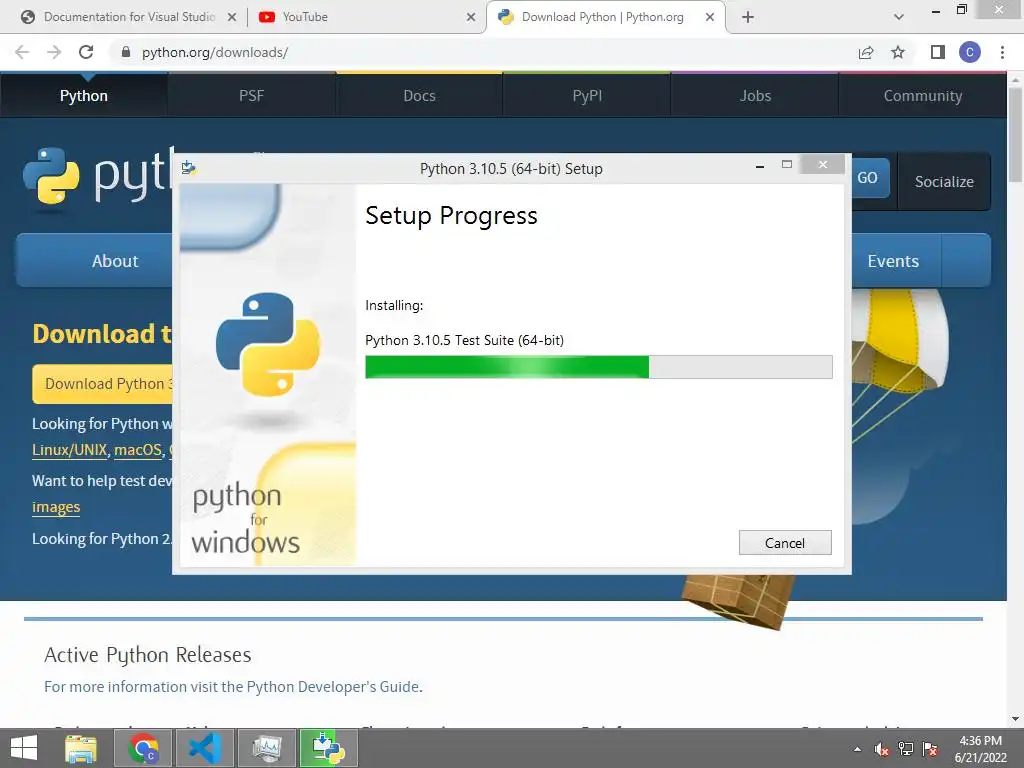This screenshot has width=1024, height=768.
Task: Minimize the Python Setup dialog
Action: 760,167
